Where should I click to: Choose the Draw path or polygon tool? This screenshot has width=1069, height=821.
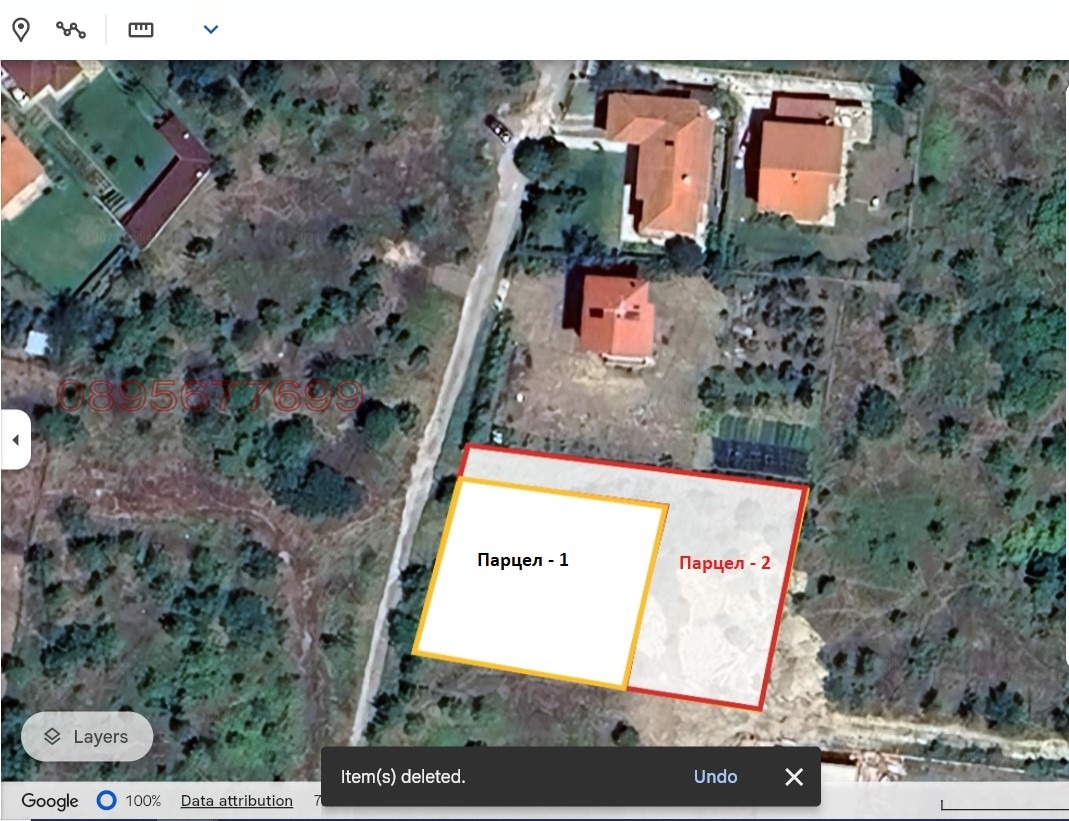tap(71, 29)
